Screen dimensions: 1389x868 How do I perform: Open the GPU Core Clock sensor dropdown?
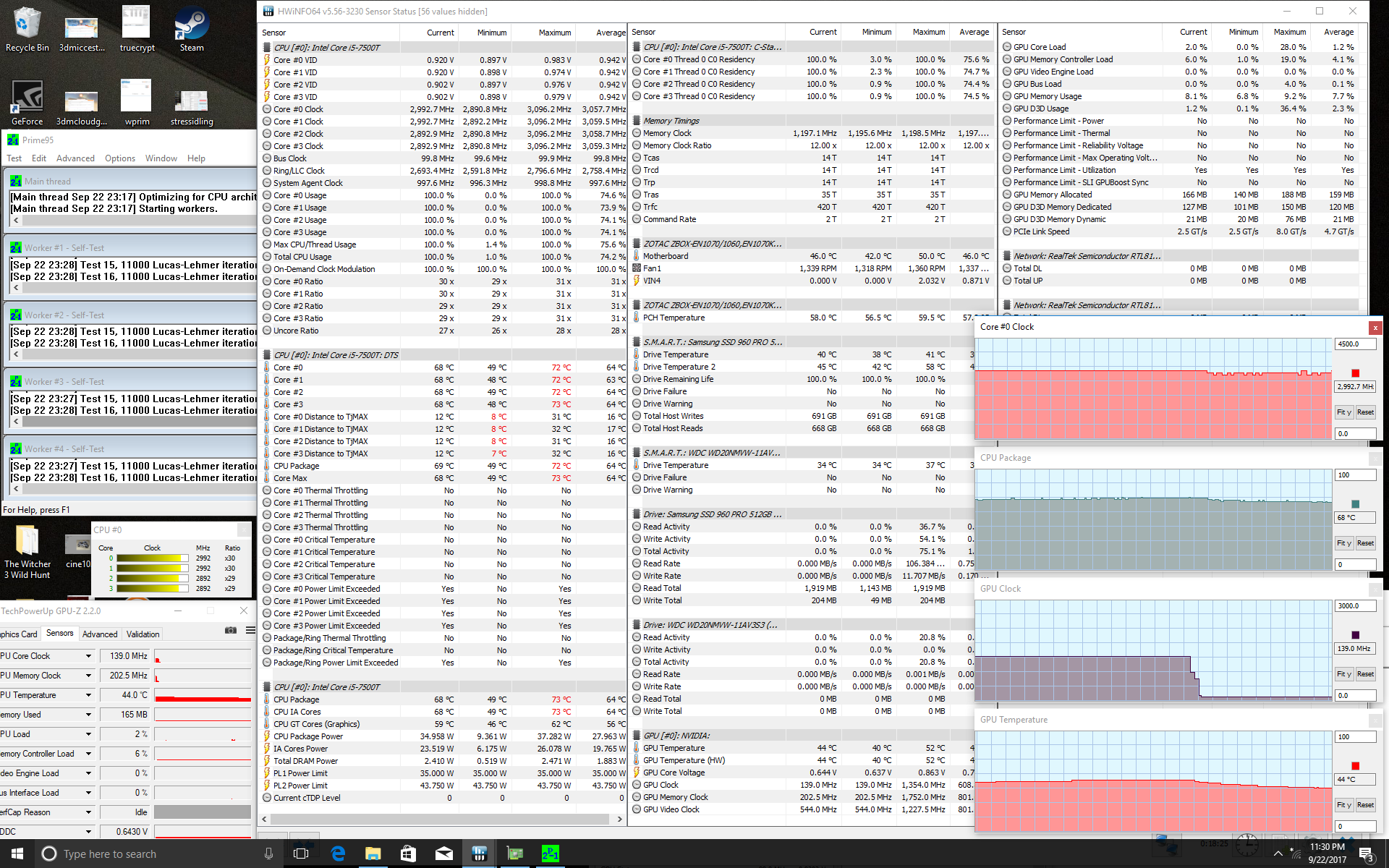tap(88, 656)
